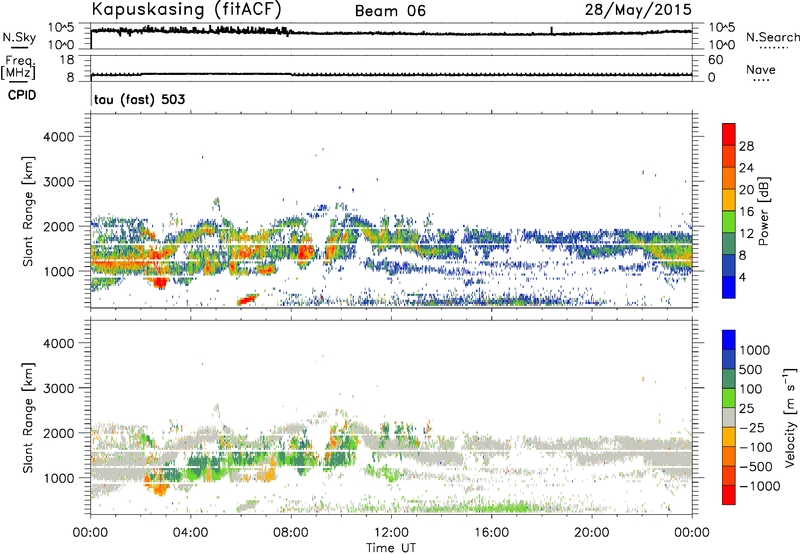800x554 pixels.
Task: Click the date 28/May/2015
Action: click(638, 9)
